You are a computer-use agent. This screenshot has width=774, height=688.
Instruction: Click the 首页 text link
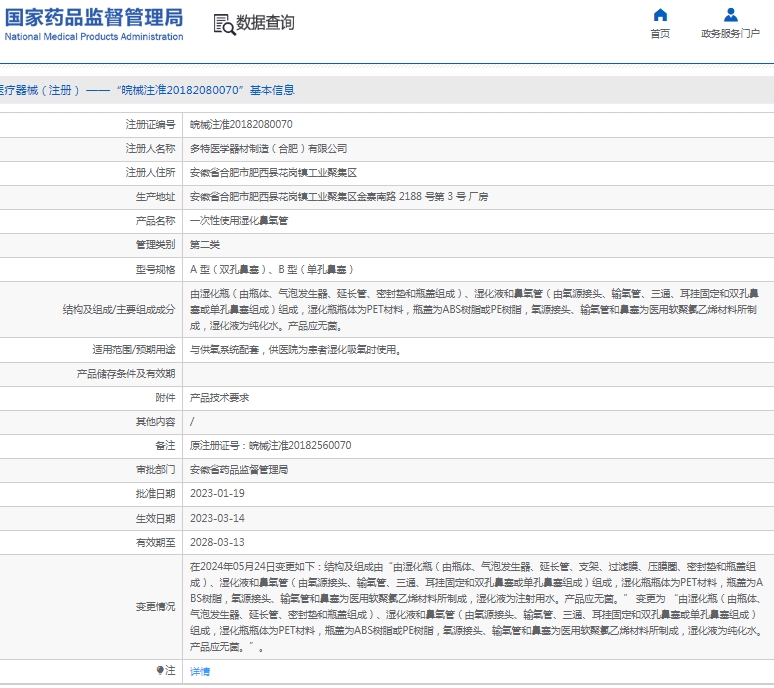[x=660, y=34]
